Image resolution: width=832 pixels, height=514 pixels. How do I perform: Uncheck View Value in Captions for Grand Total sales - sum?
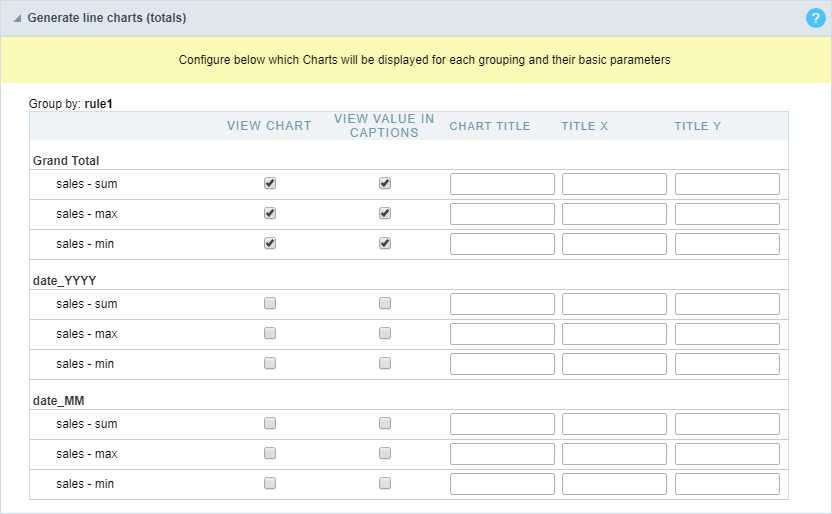pyautogui.click(x=385, y=183)
